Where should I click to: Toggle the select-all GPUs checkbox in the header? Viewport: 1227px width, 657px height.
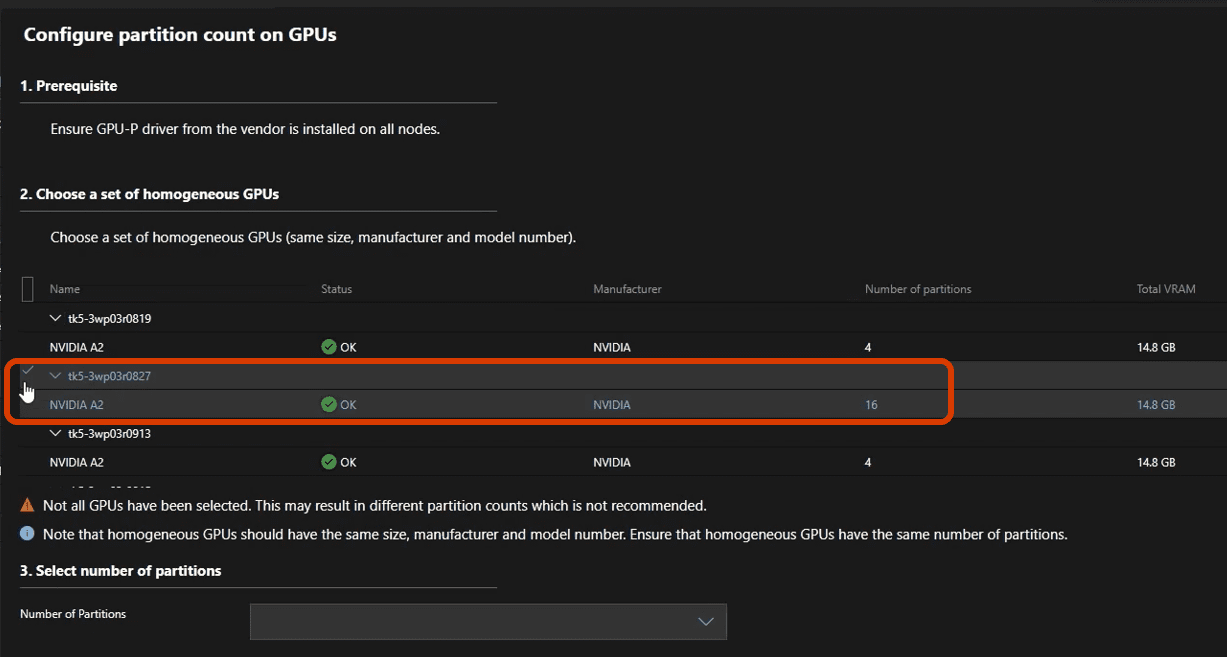click(26, 288)
